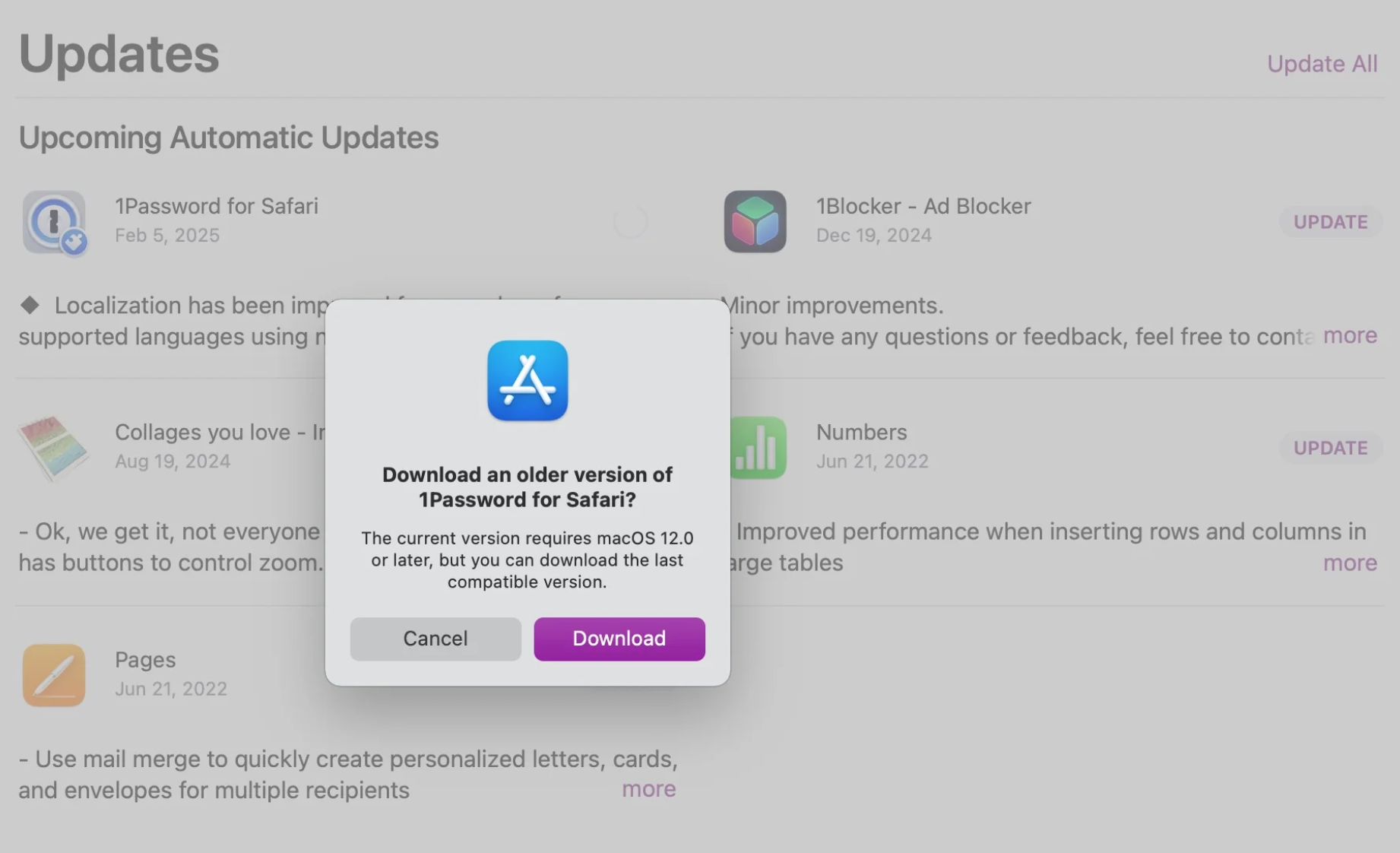Click the Collages you love app icon
Image resolution: width=1400 pixels, height=853 pixels.
(53, 448)
